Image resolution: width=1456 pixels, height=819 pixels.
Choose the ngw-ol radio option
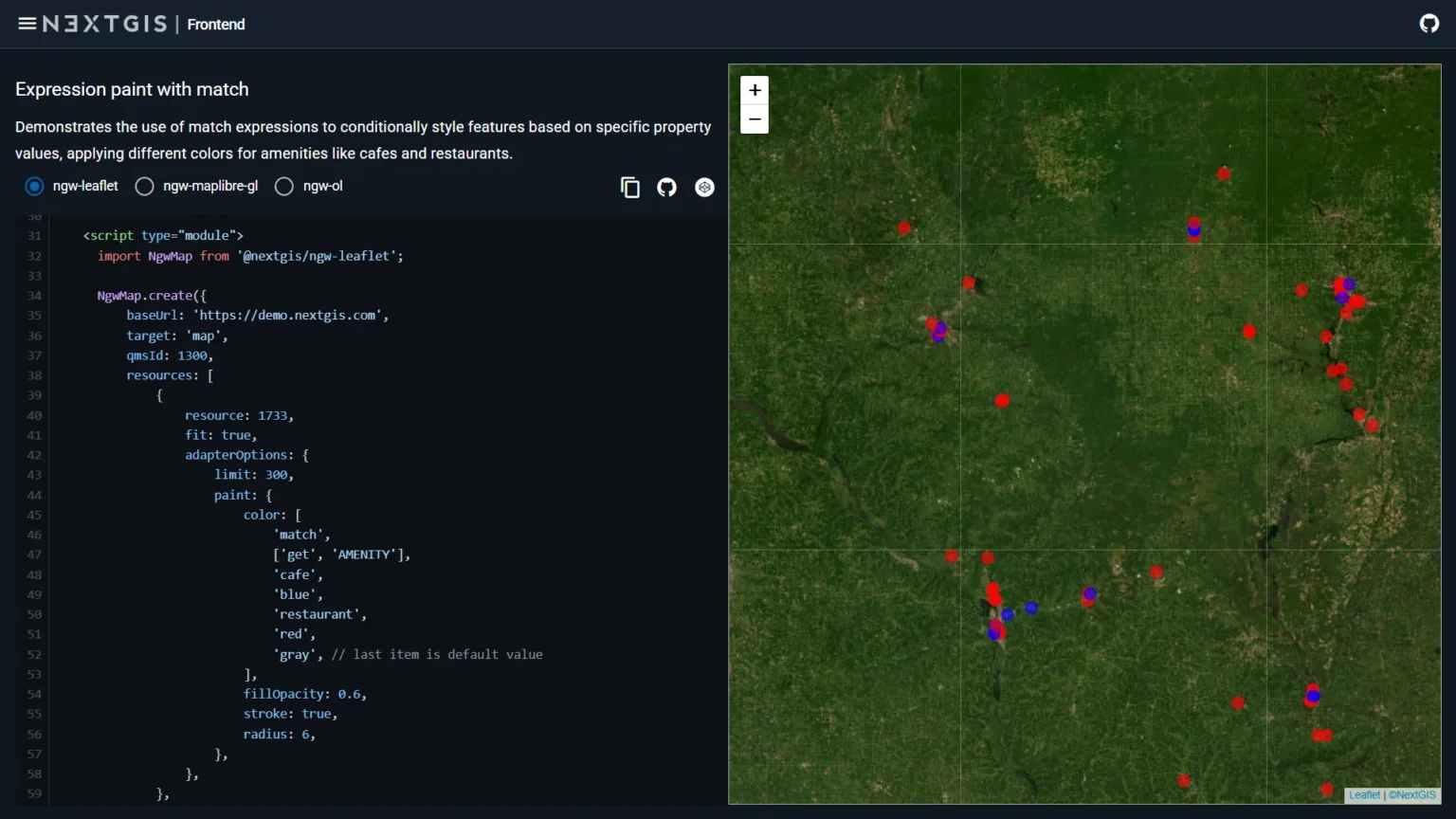[283, 187]
